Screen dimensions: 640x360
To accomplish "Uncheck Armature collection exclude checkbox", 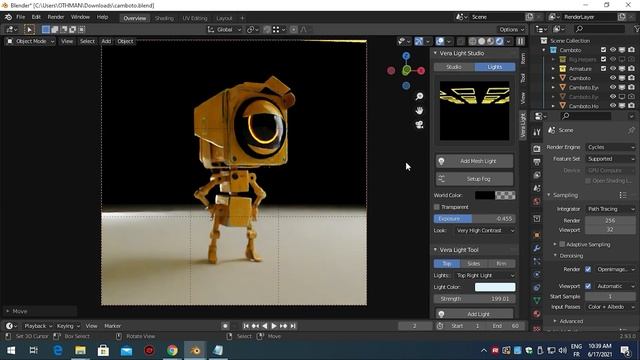I will point(603,69).
